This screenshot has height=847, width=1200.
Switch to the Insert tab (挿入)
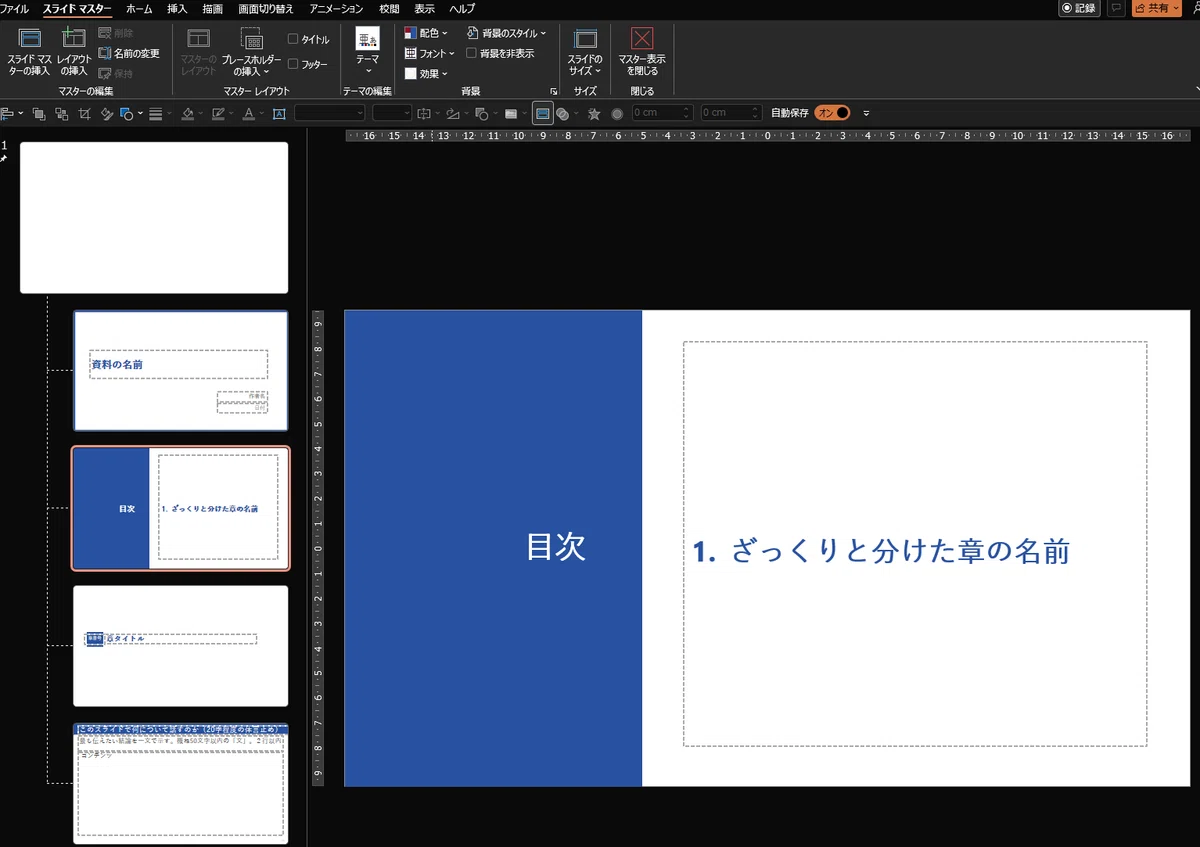coord(177,8)
